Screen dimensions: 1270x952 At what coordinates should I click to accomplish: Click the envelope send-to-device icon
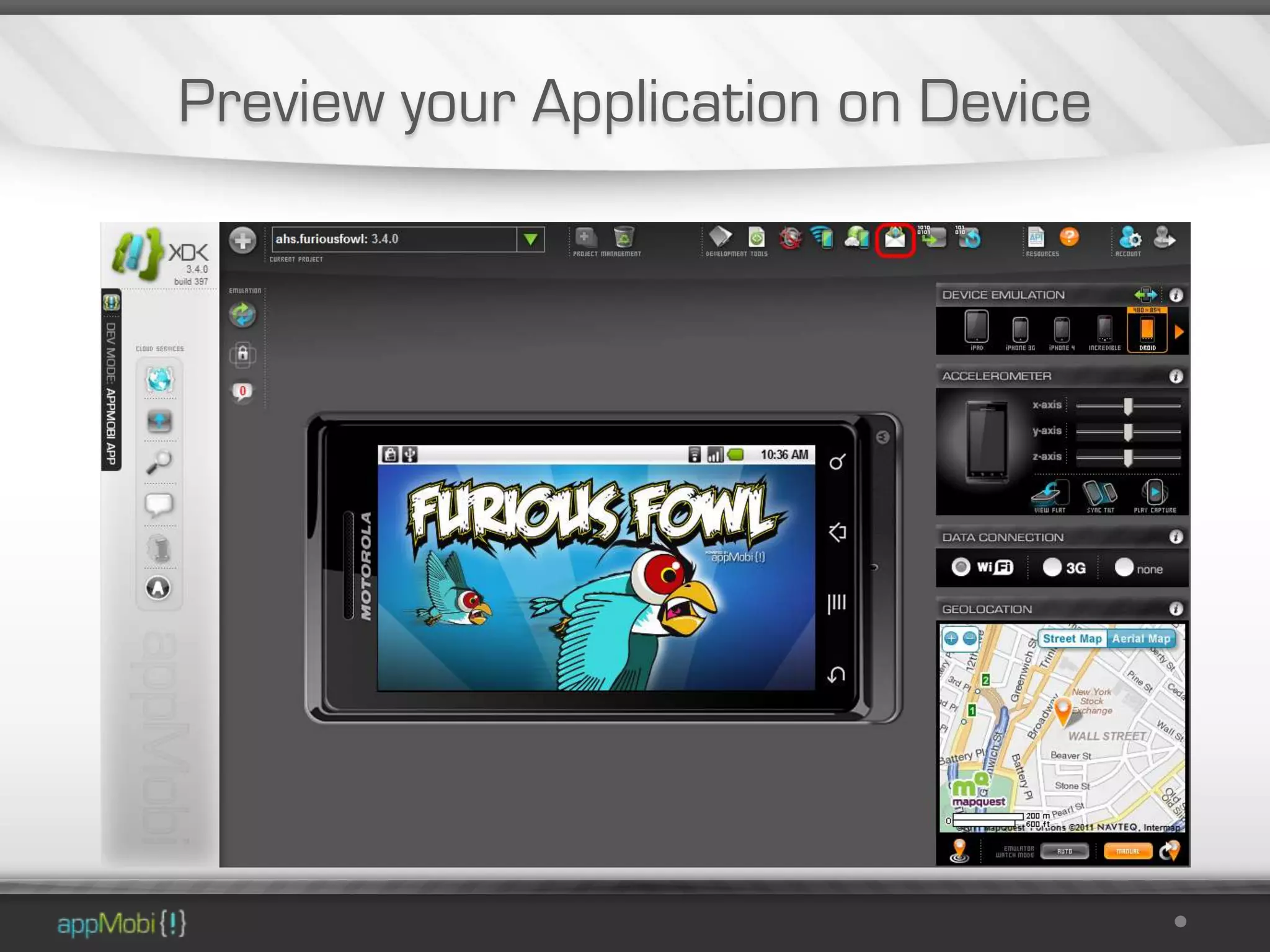coord(894,239)
